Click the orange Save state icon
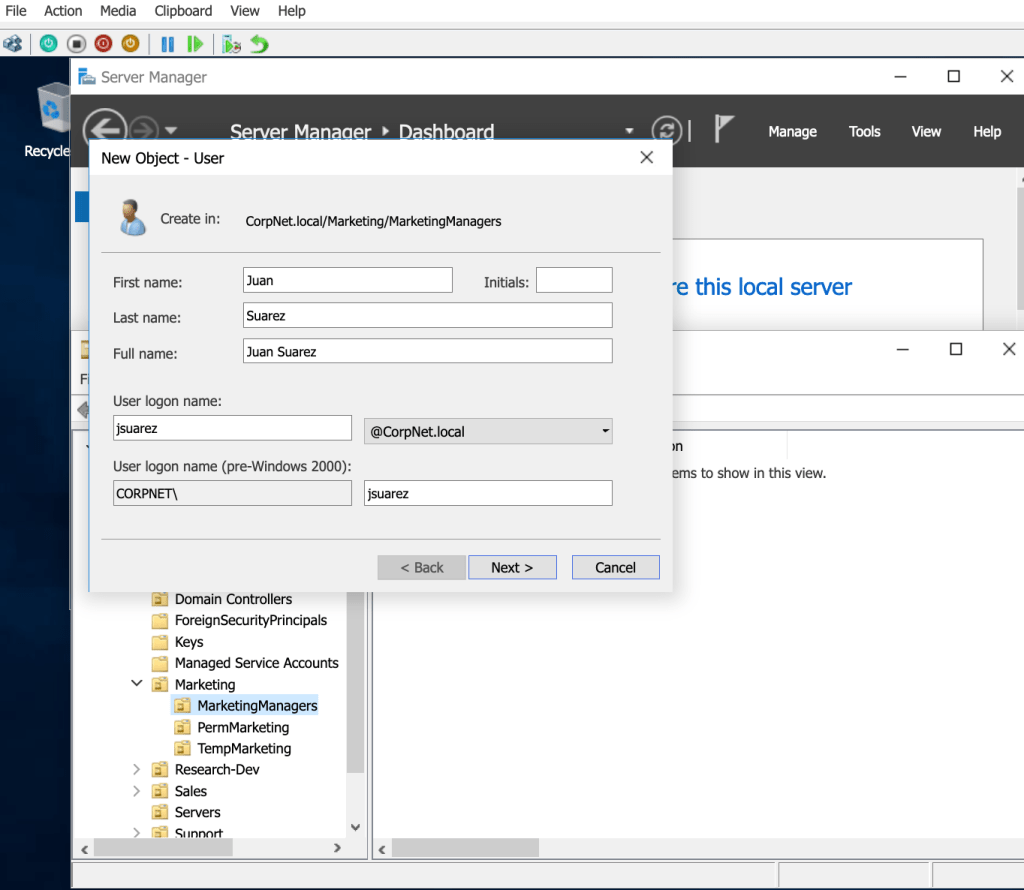Image resolution: width=1024 pixels, height=890 pixels. (130, 44)
